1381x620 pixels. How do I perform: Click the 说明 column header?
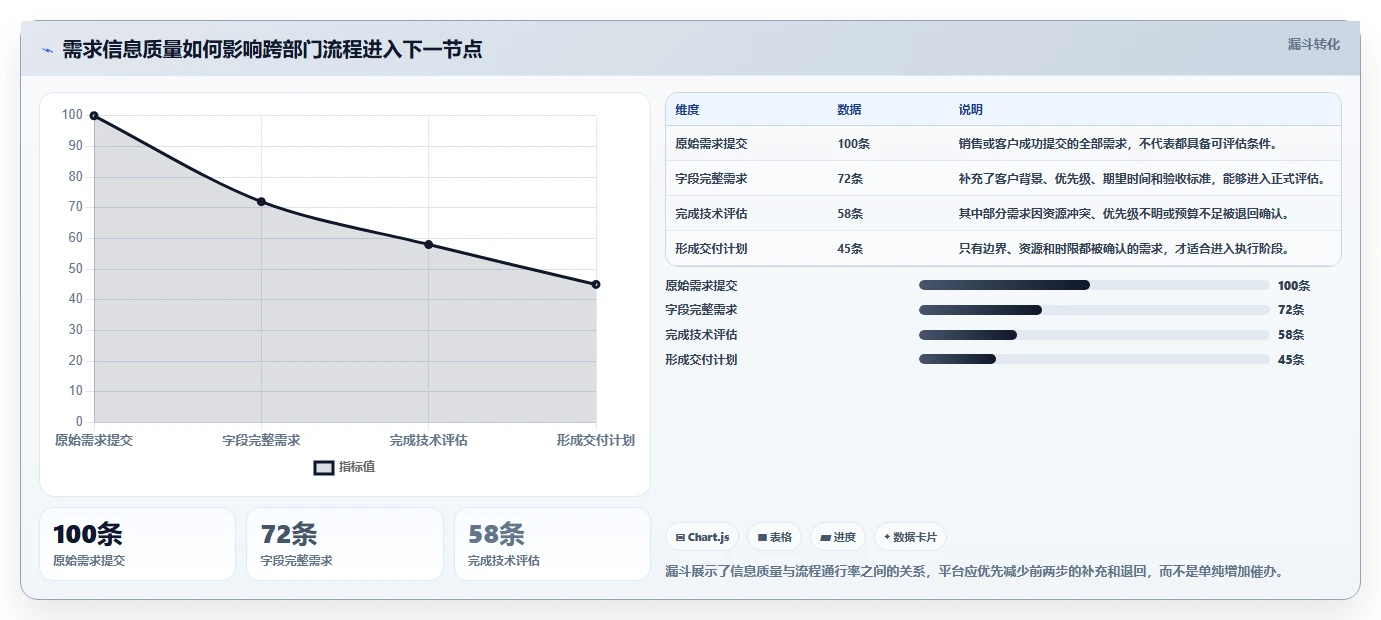click(970, 110)
